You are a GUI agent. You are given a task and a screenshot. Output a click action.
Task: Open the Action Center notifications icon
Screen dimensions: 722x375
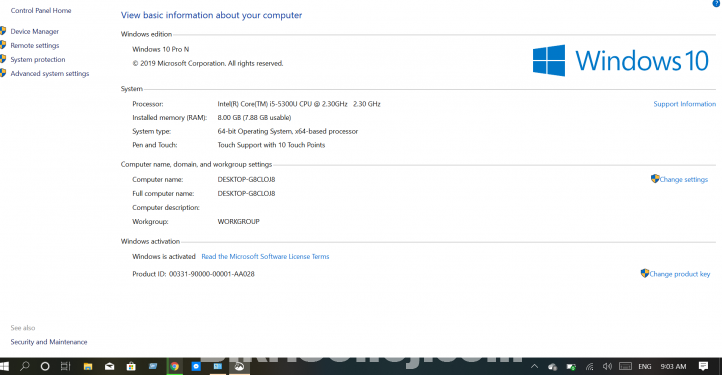703,367
